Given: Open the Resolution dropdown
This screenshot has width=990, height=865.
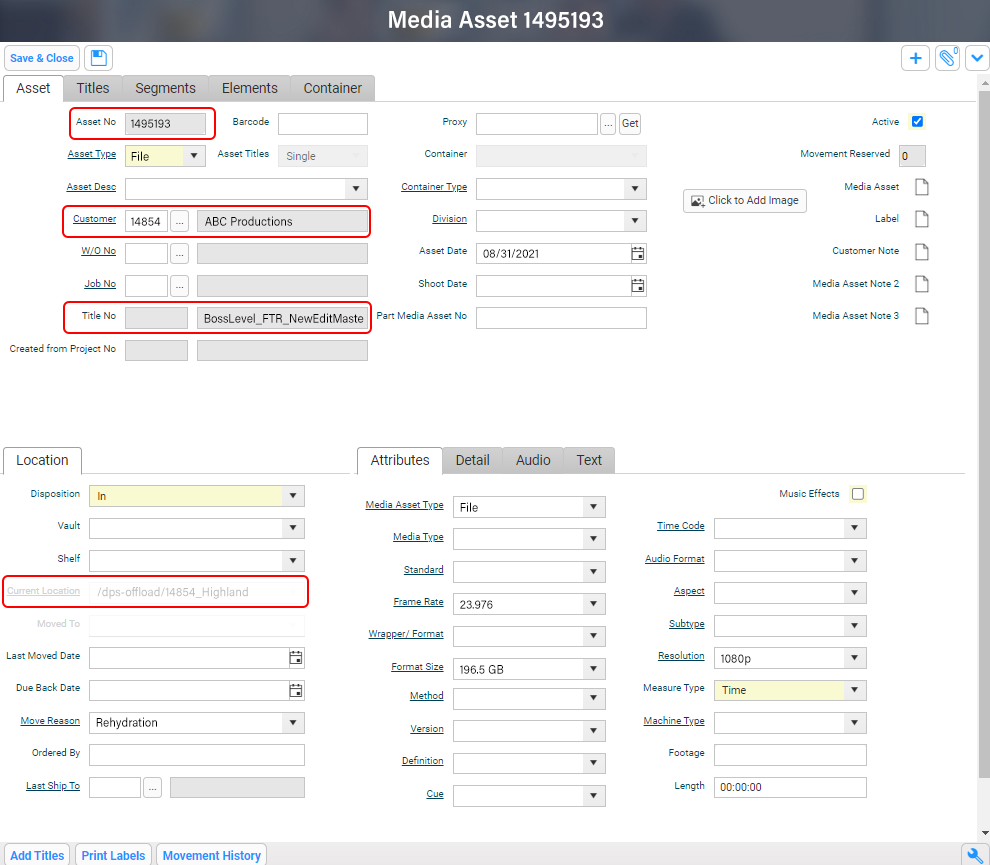Looking at the screenshot, I should coord(853,657).
